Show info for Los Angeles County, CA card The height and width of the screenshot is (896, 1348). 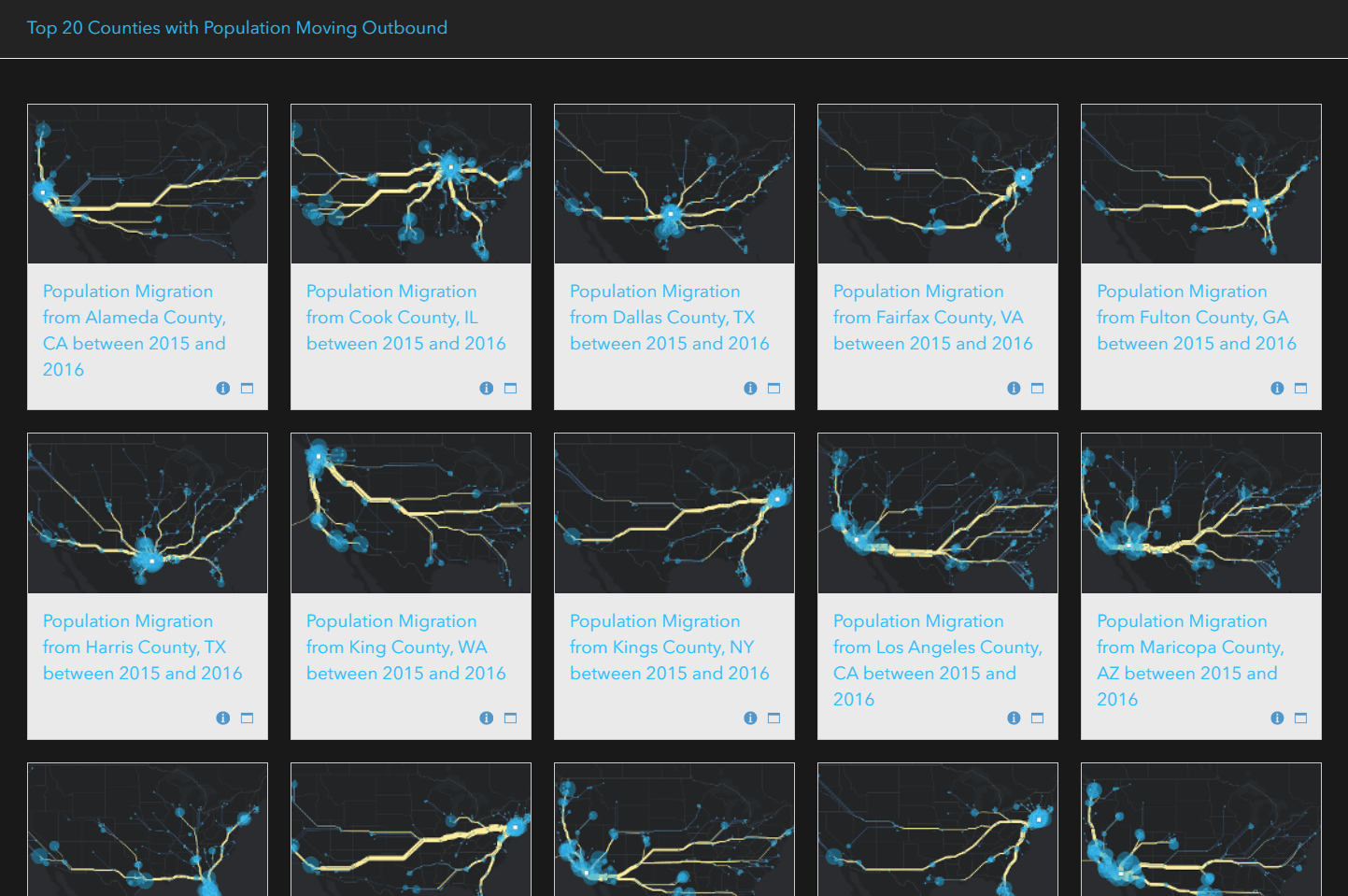1014,718
